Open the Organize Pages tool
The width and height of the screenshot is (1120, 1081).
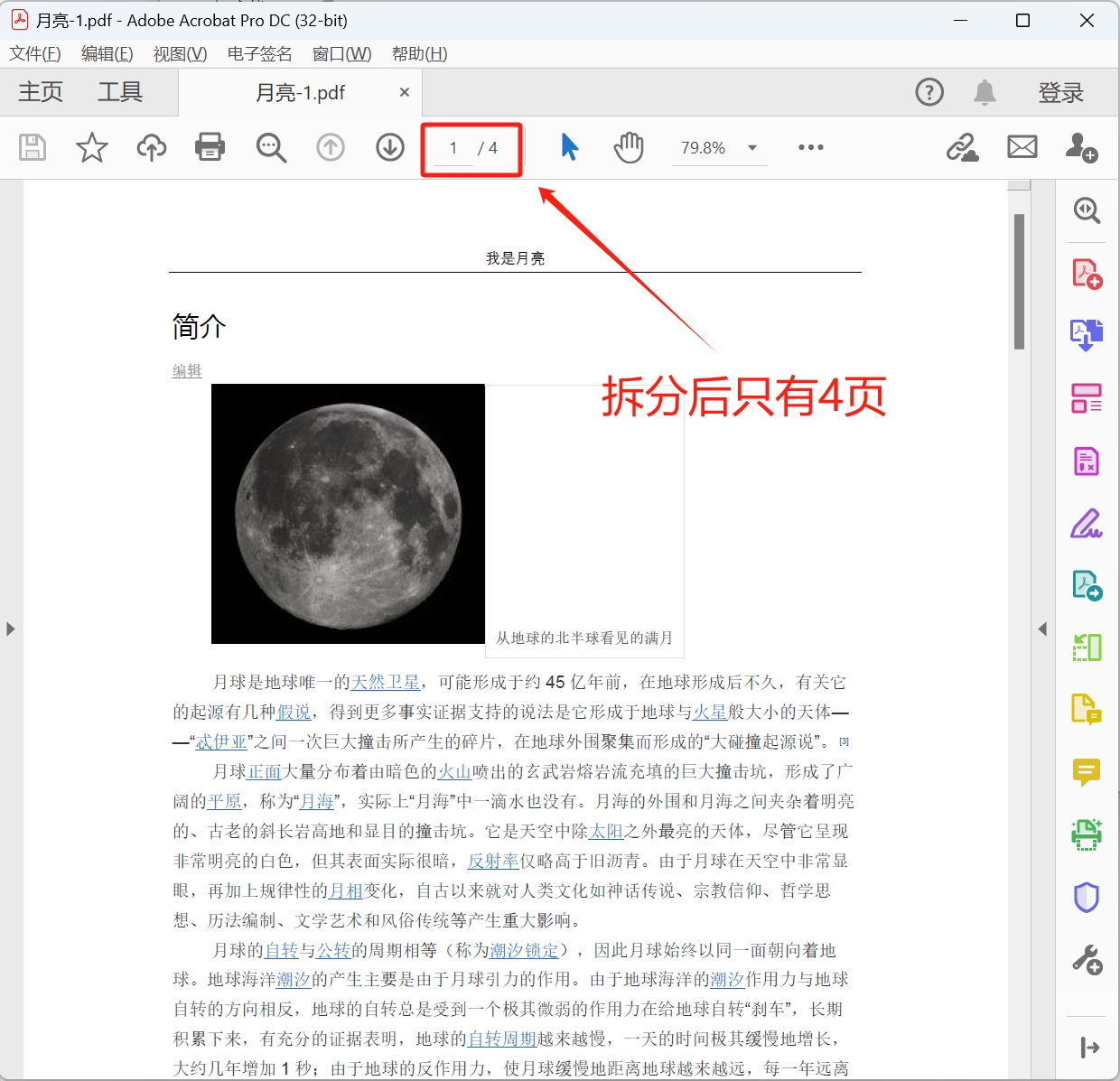coord(1087,397)
